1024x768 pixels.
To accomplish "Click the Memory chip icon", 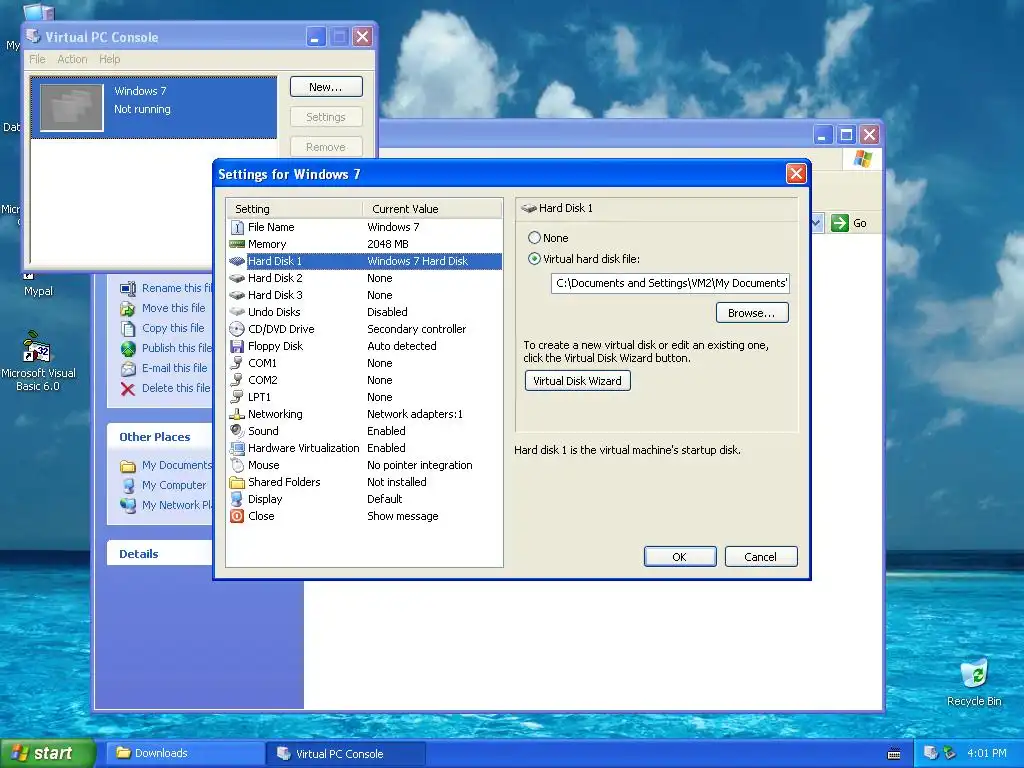I will 237,244.
